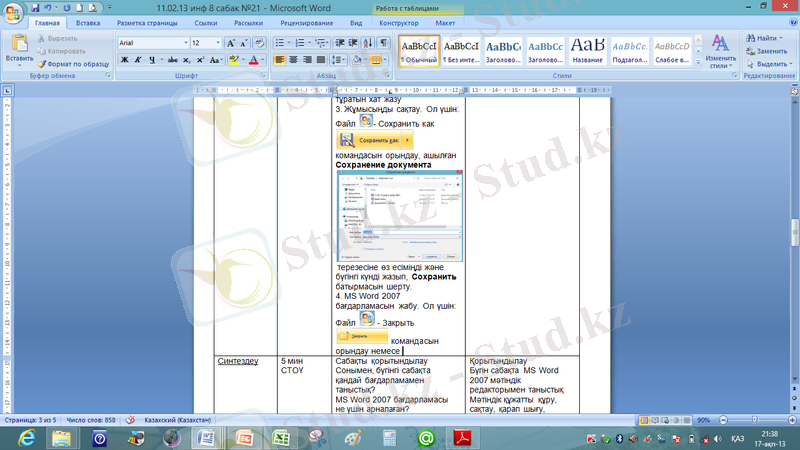Toggle the КАЗ keyboard language indicator
This screenshot has height=450, width=800.
[x=737, y=438]
